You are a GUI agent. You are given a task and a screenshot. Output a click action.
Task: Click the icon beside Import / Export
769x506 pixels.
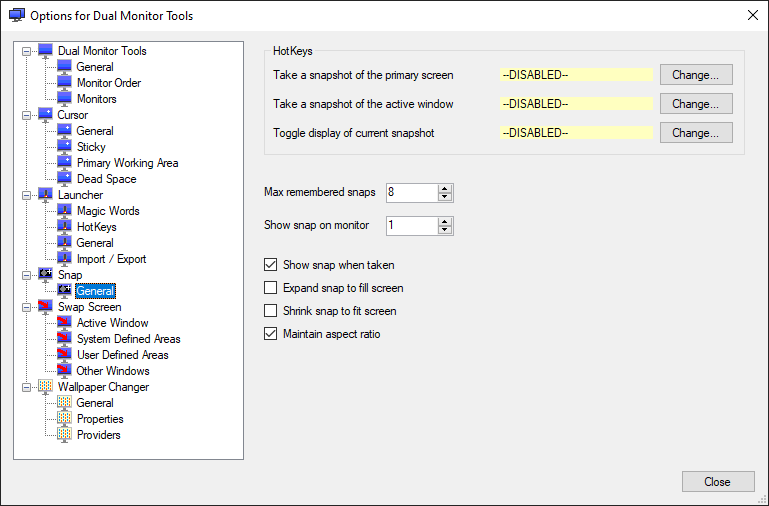point(64,259)
